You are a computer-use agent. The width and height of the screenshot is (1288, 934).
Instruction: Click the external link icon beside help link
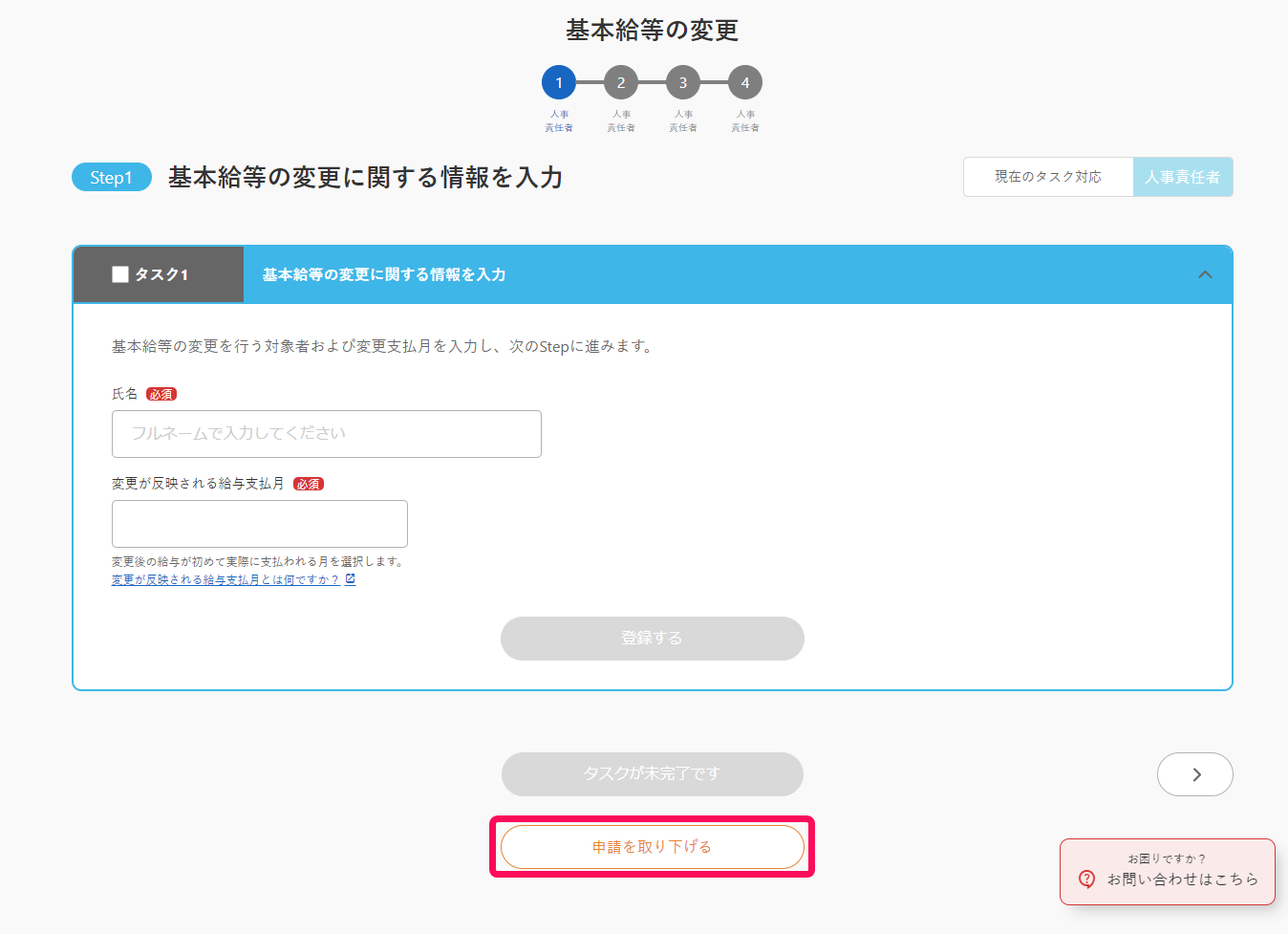point(351,579)
